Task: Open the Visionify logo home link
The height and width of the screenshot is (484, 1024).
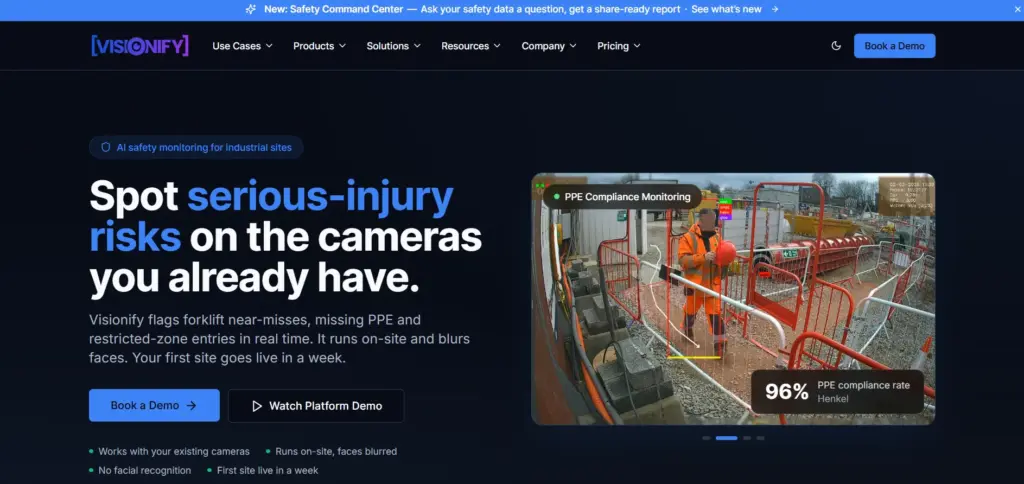Action: 140,46
